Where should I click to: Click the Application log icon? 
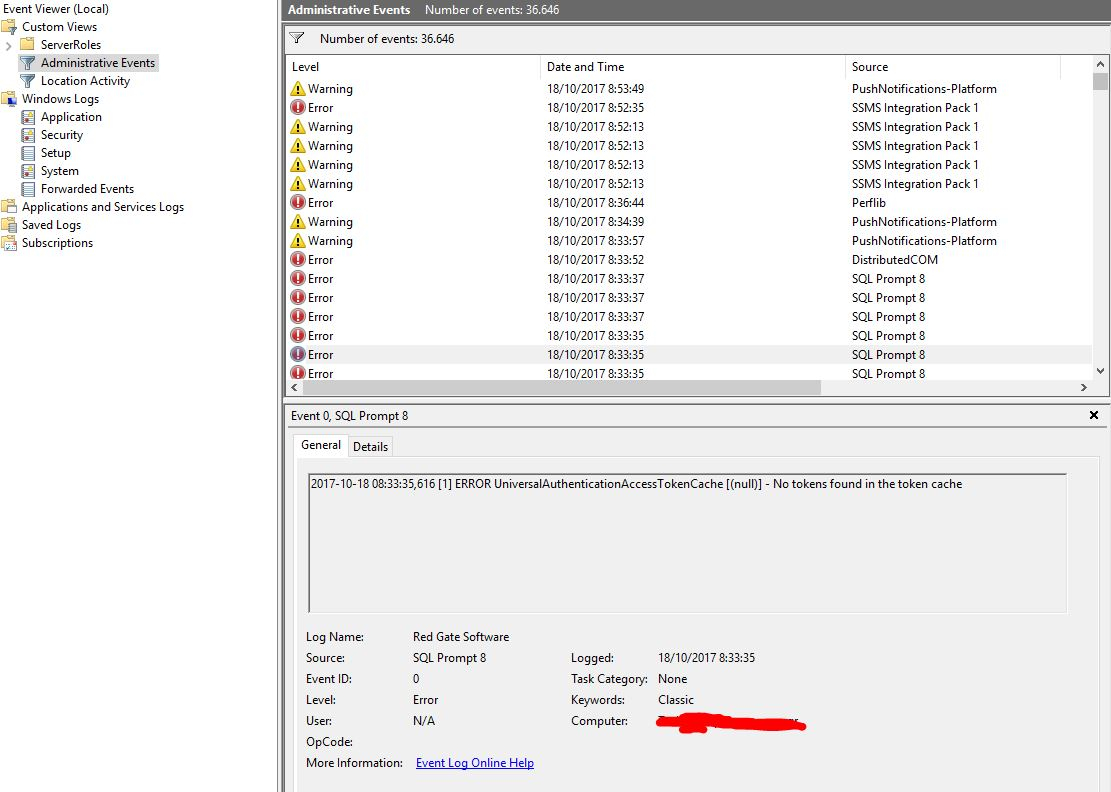(28, 117)
